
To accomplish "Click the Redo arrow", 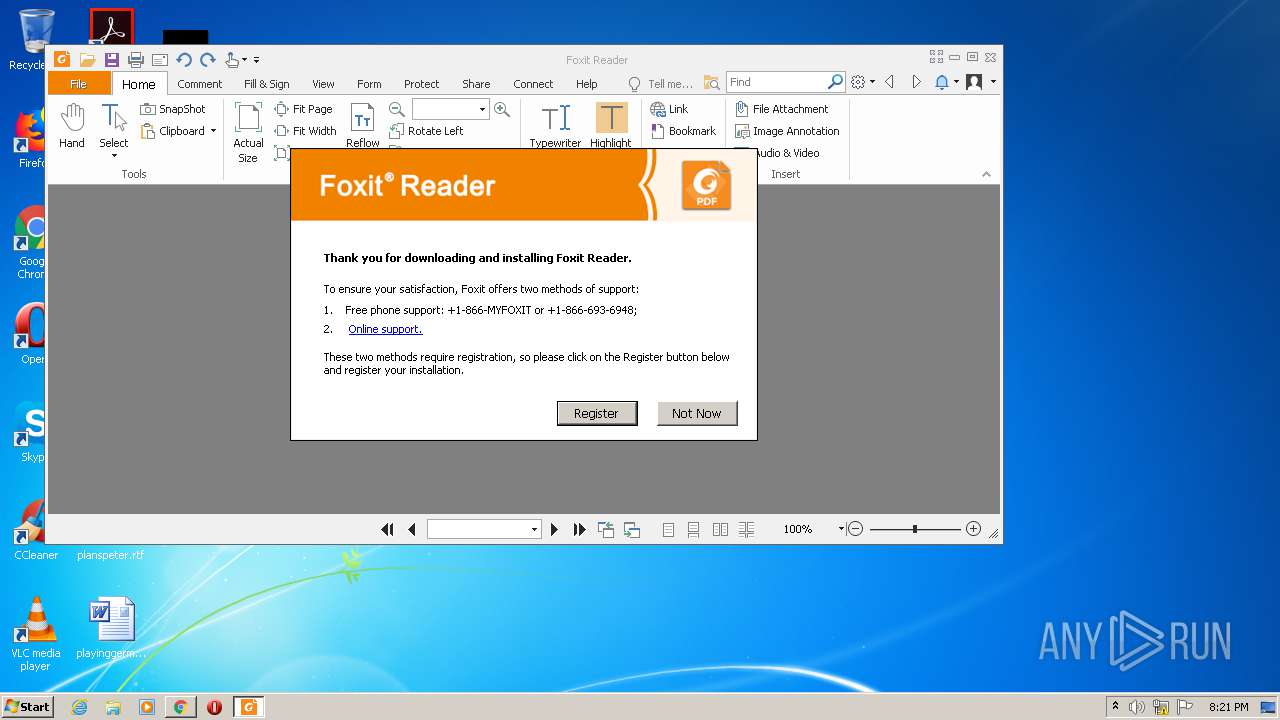I will point(208,60).
